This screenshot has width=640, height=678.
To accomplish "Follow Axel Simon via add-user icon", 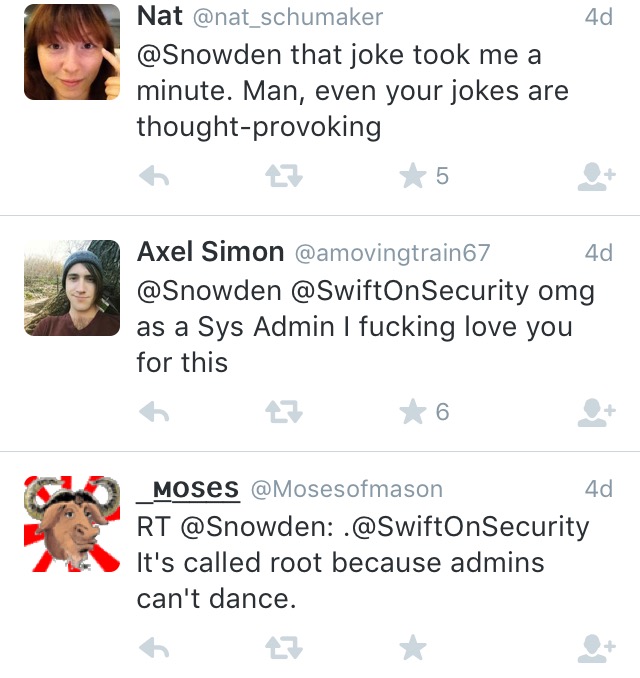I will (x=595, y=411).
